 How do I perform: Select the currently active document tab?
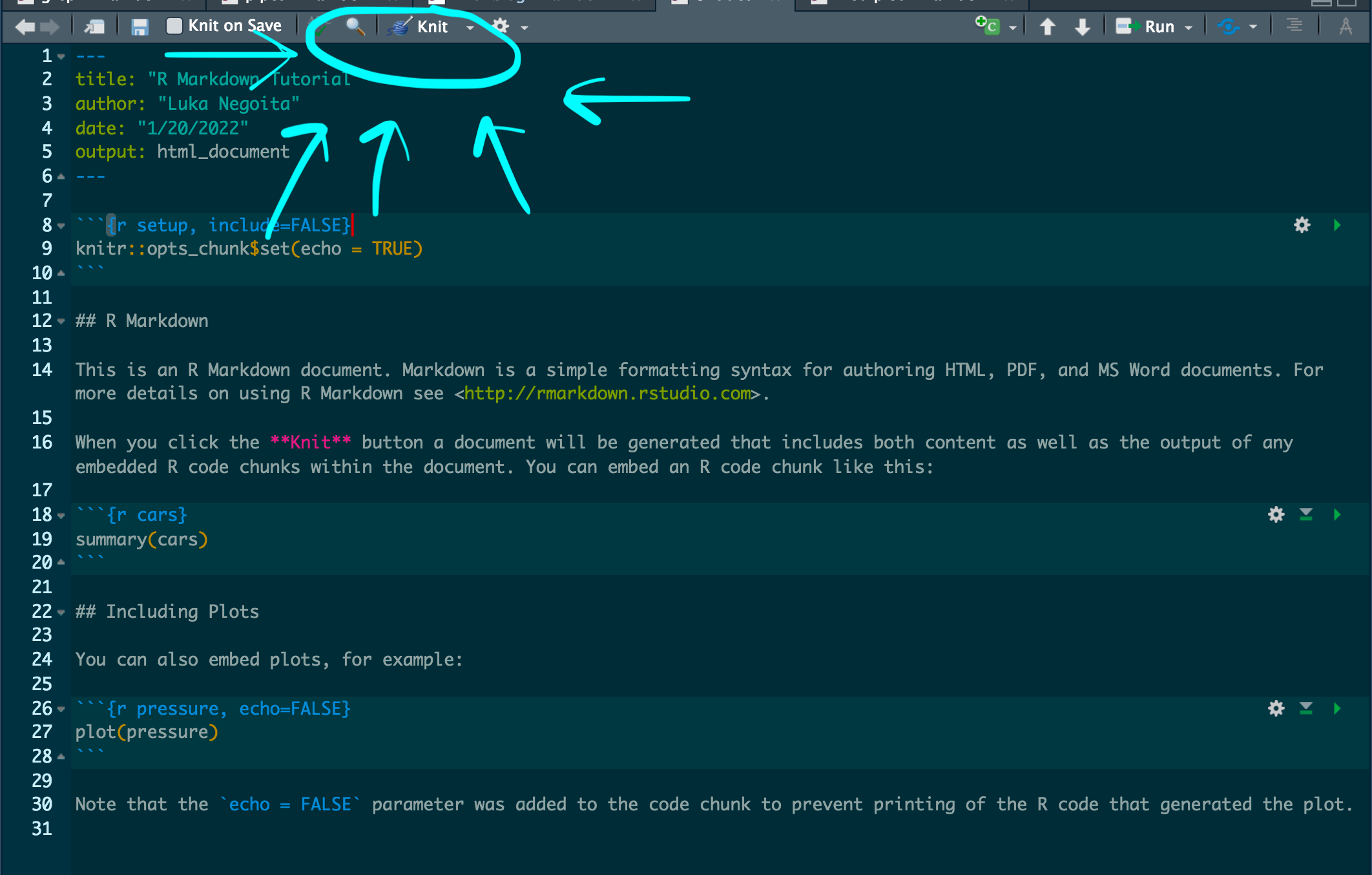tap(723, 3)
